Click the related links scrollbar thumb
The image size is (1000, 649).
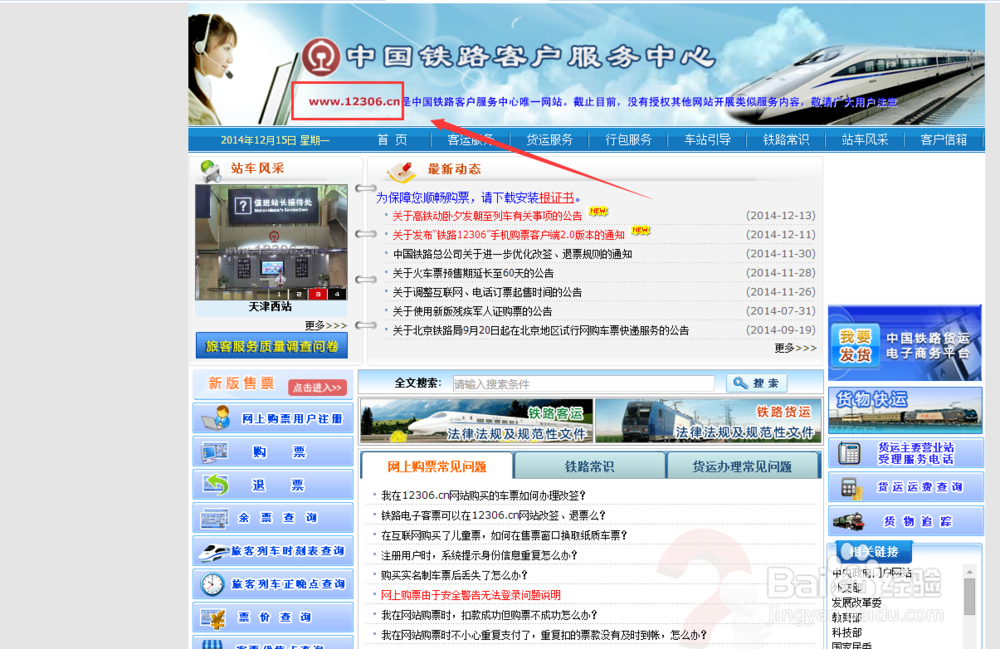click(969, 596)
